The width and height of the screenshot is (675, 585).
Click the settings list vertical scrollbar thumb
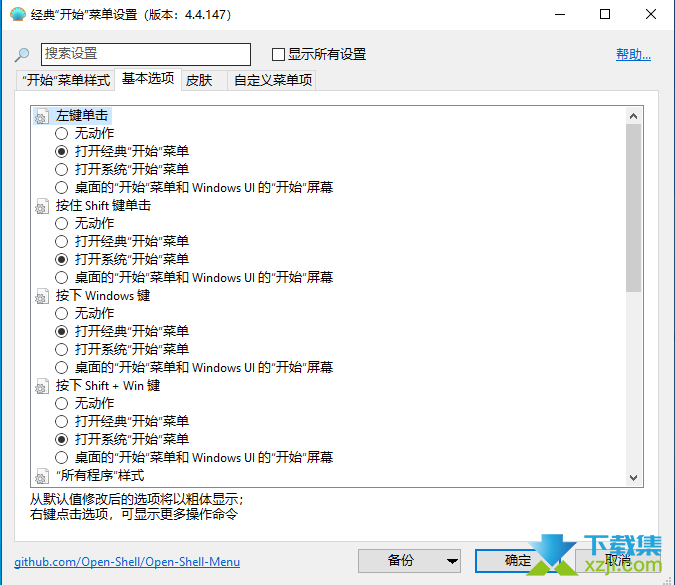point(633,208)
